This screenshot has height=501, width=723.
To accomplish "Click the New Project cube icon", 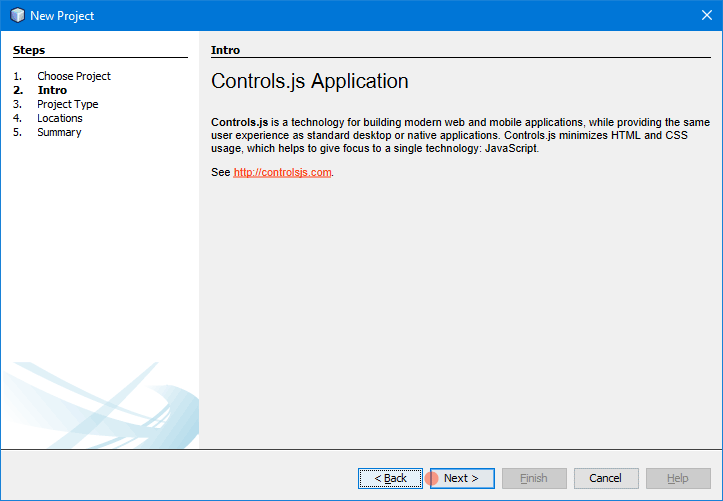I will 17,15.
